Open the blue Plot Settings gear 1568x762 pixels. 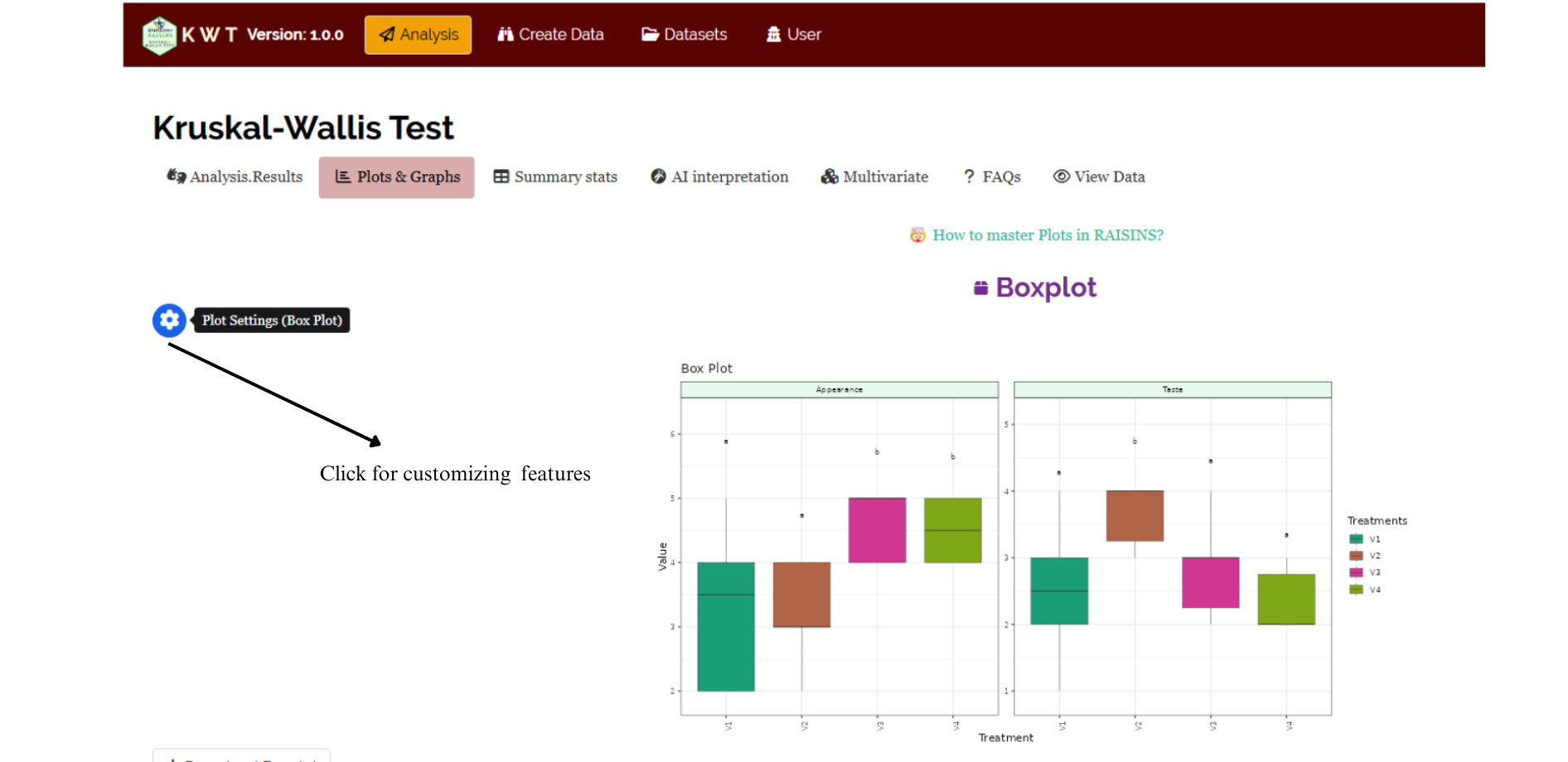tap(169, 320)
